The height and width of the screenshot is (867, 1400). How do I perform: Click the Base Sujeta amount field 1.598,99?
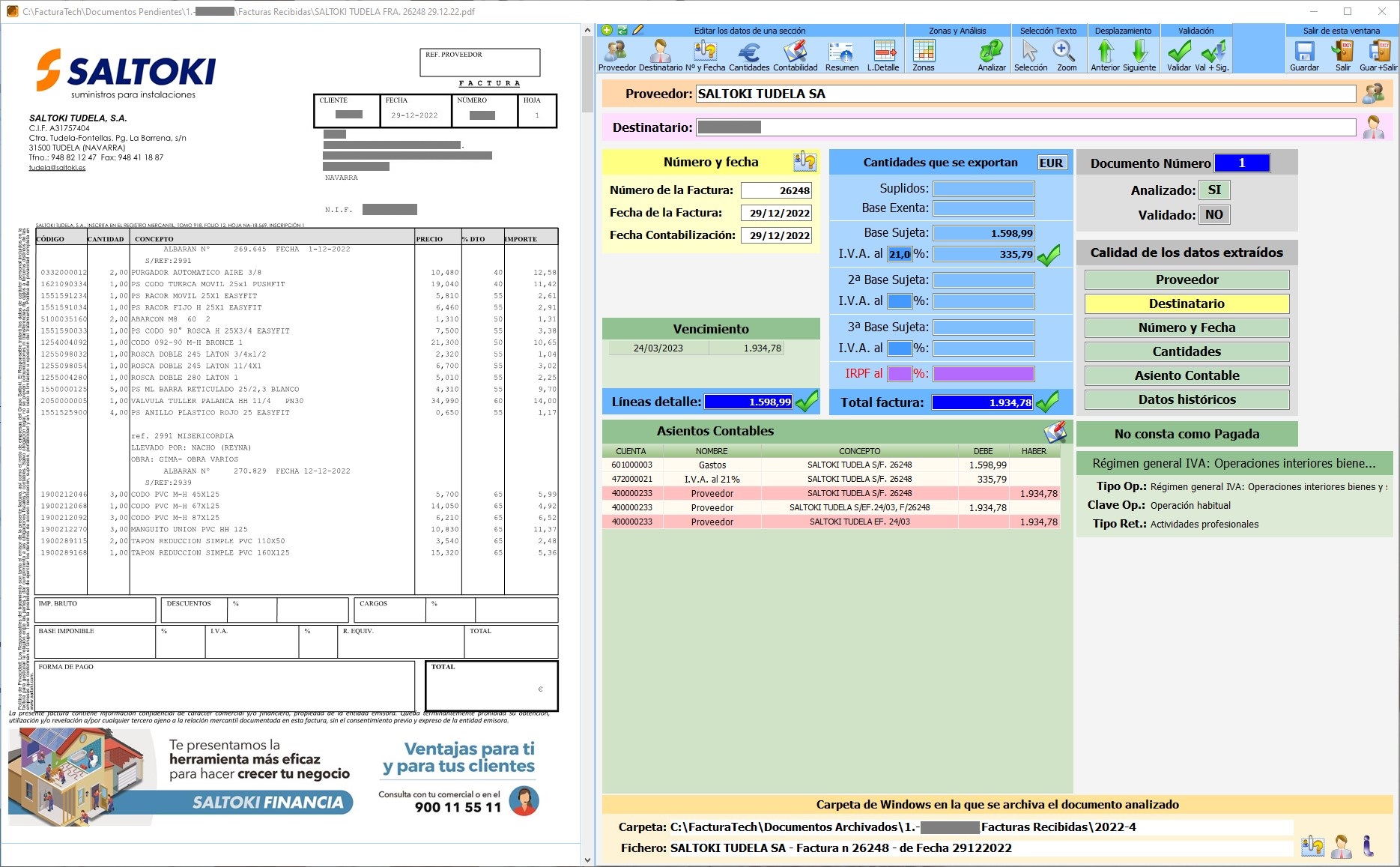(x=984, y=233)
